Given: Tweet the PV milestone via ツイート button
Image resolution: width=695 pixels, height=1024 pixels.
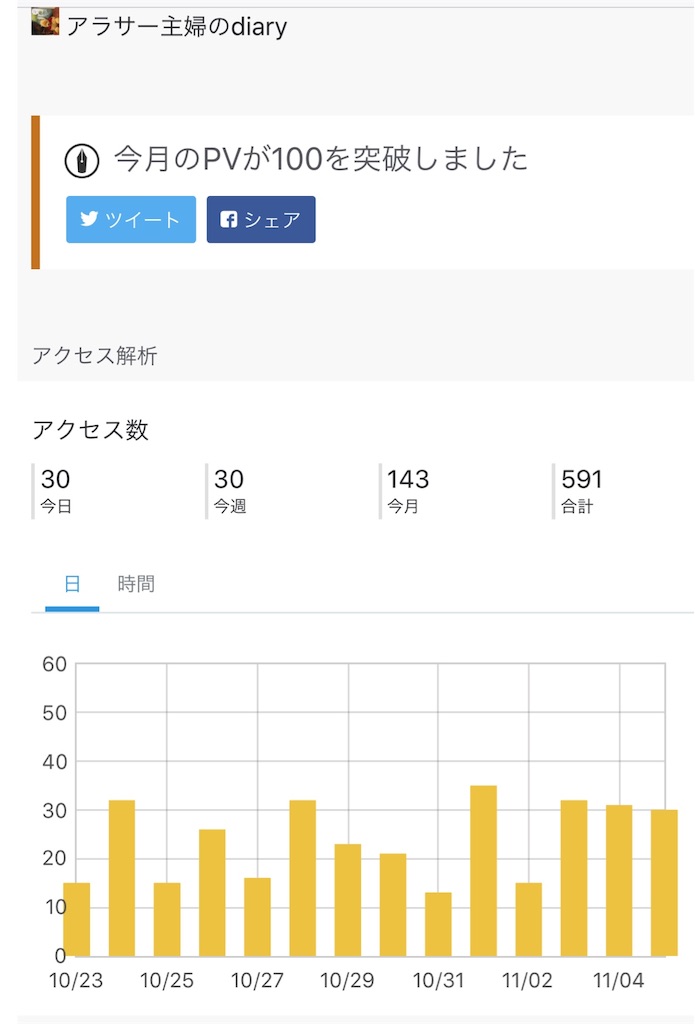Looking at the screenshot, I should click(x=131, y=219).
